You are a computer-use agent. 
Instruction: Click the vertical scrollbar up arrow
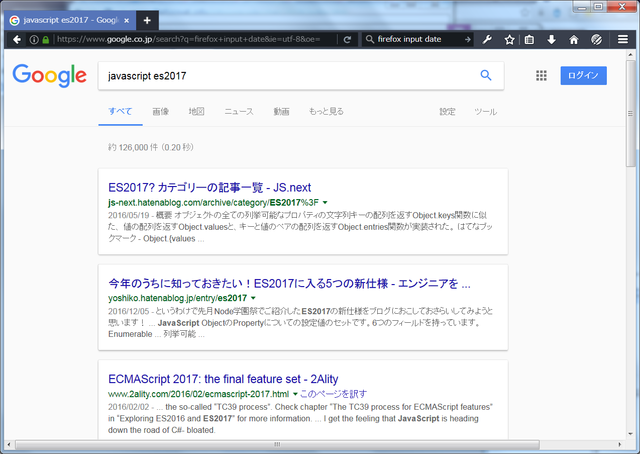coord(631,54)
